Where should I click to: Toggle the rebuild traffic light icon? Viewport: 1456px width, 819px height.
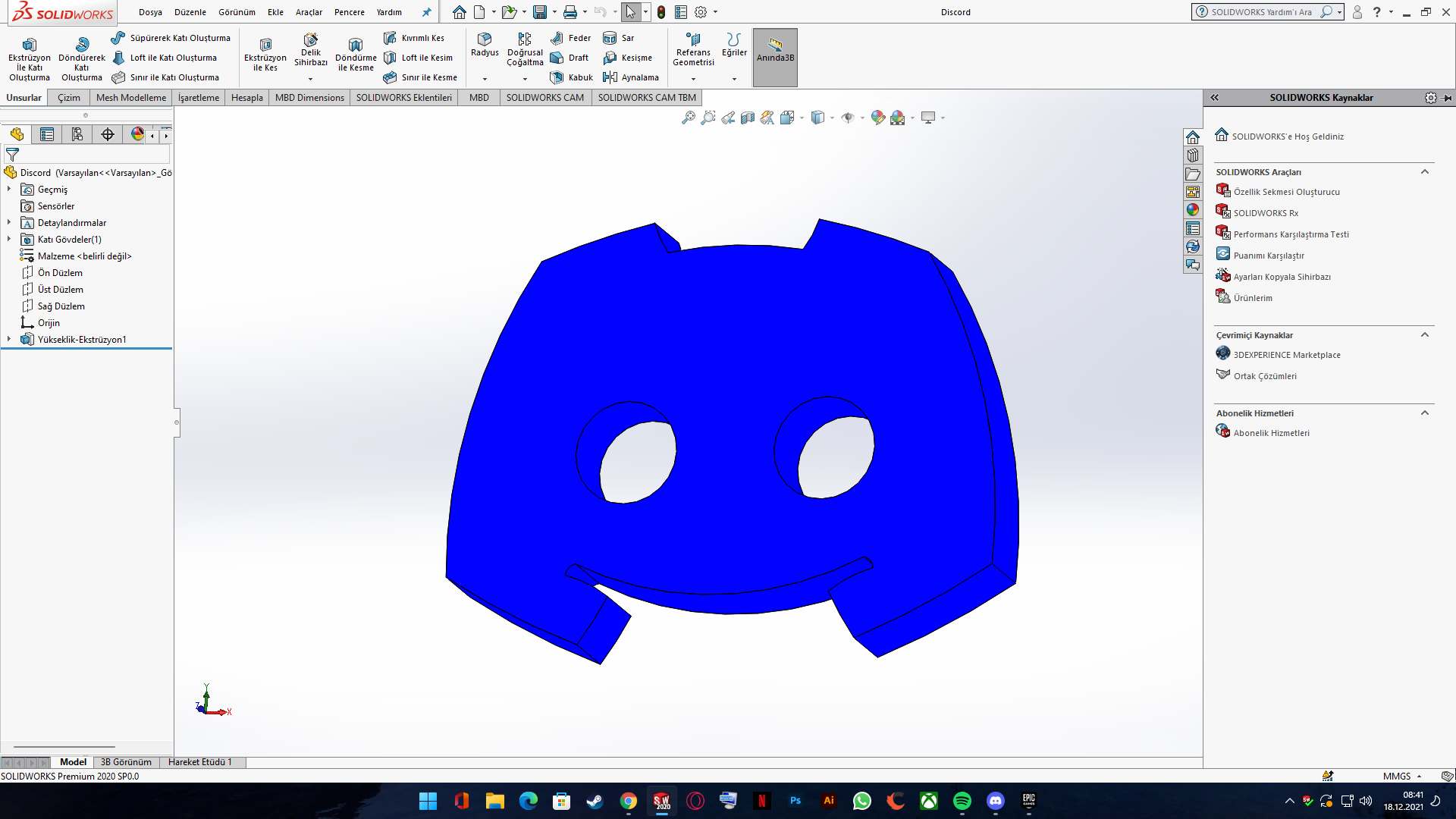pyautogui.click(x=661, y=12)
